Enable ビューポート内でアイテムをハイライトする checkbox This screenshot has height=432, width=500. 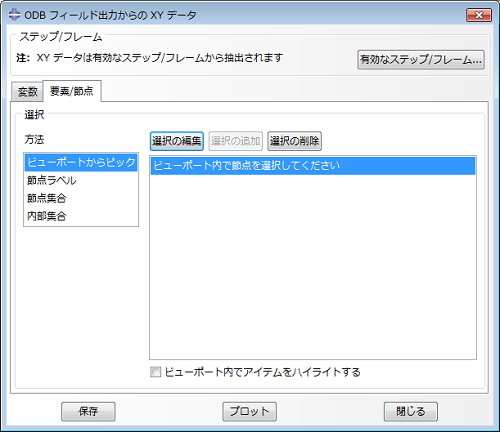(x=156, y=372)
